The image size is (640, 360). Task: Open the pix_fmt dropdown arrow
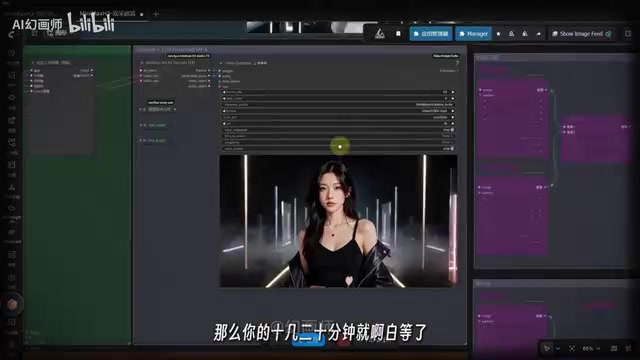(453, 117)
